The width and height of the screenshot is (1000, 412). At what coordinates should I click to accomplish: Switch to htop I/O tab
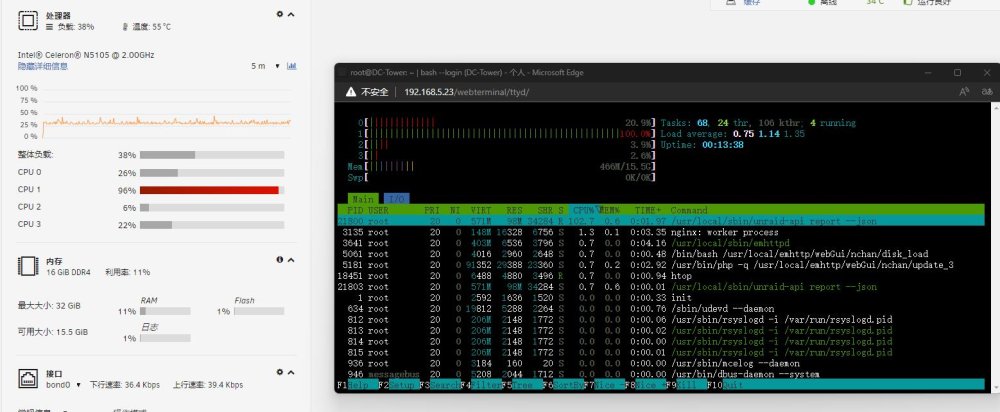click(397, 199)
